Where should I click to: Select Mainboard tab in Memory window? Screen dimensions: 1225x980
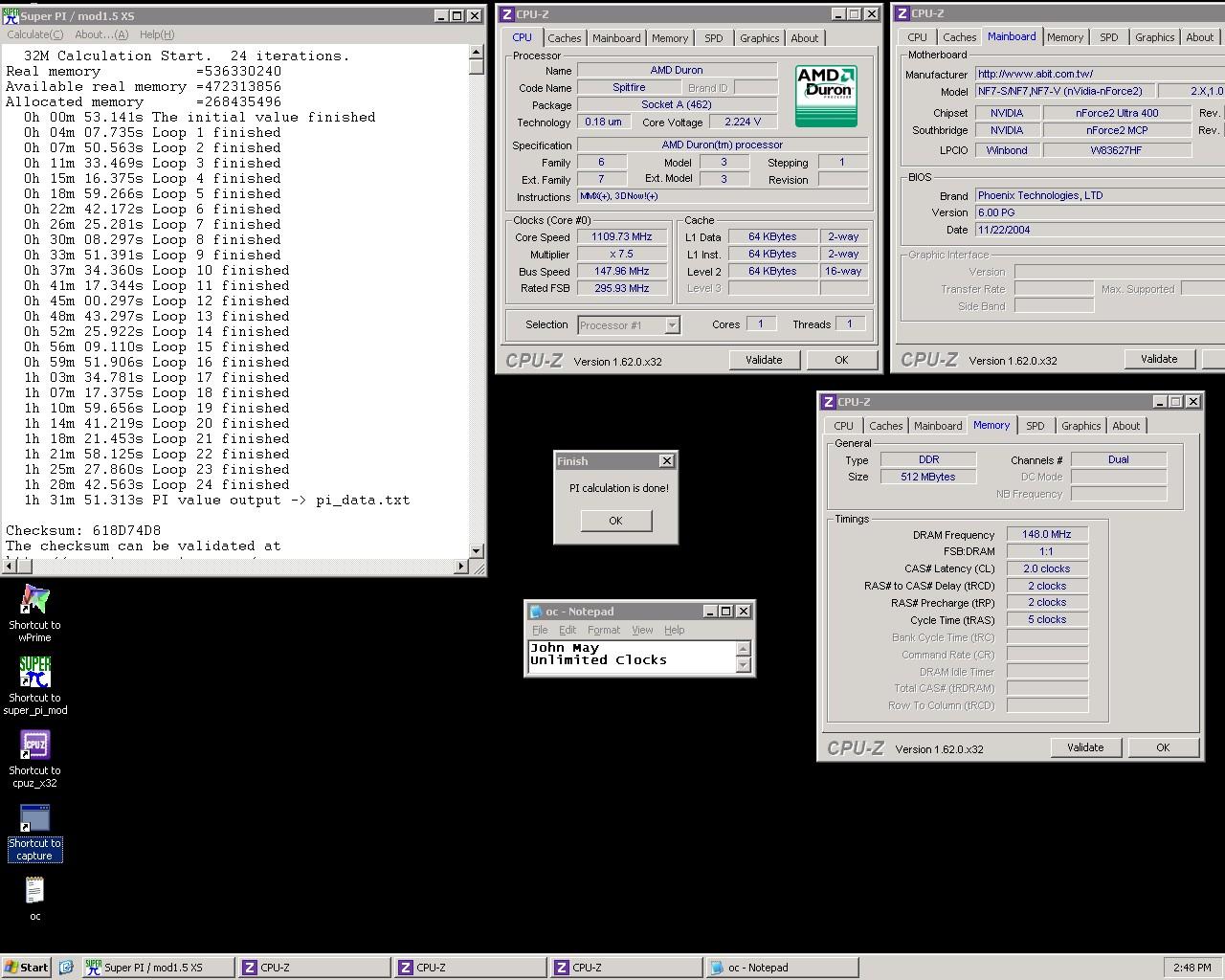pos(938,426)
